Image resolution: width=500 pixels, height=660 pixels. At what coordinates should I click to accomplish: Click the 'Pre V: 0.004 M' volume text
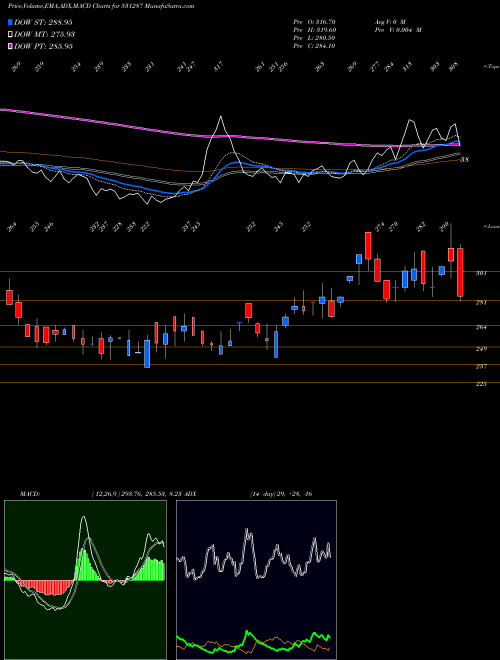[x=398, y=30]
